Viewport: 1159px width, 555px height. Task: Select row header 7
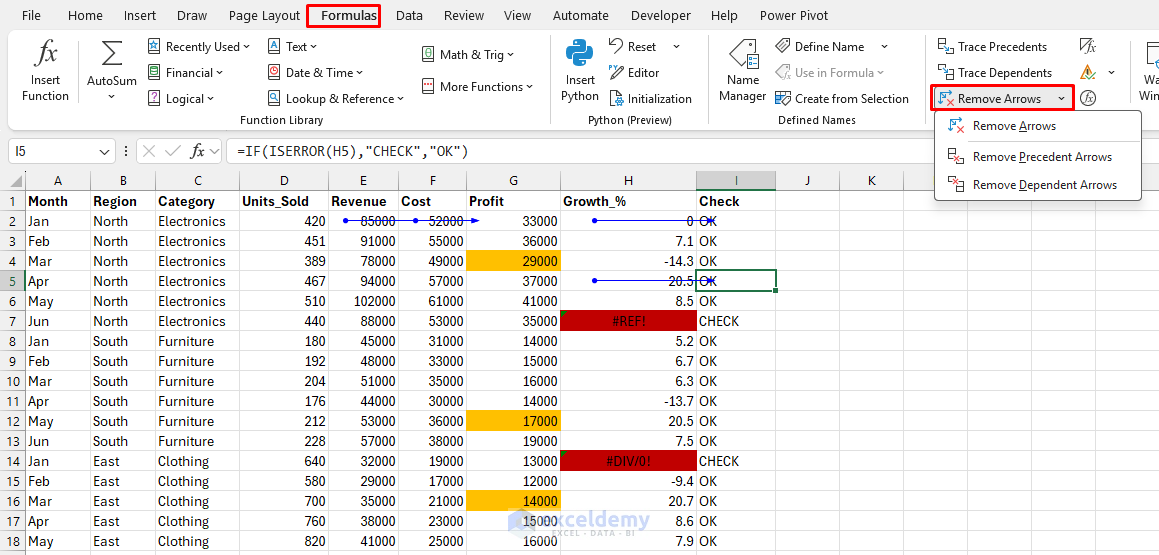click(x=13, y=321)
